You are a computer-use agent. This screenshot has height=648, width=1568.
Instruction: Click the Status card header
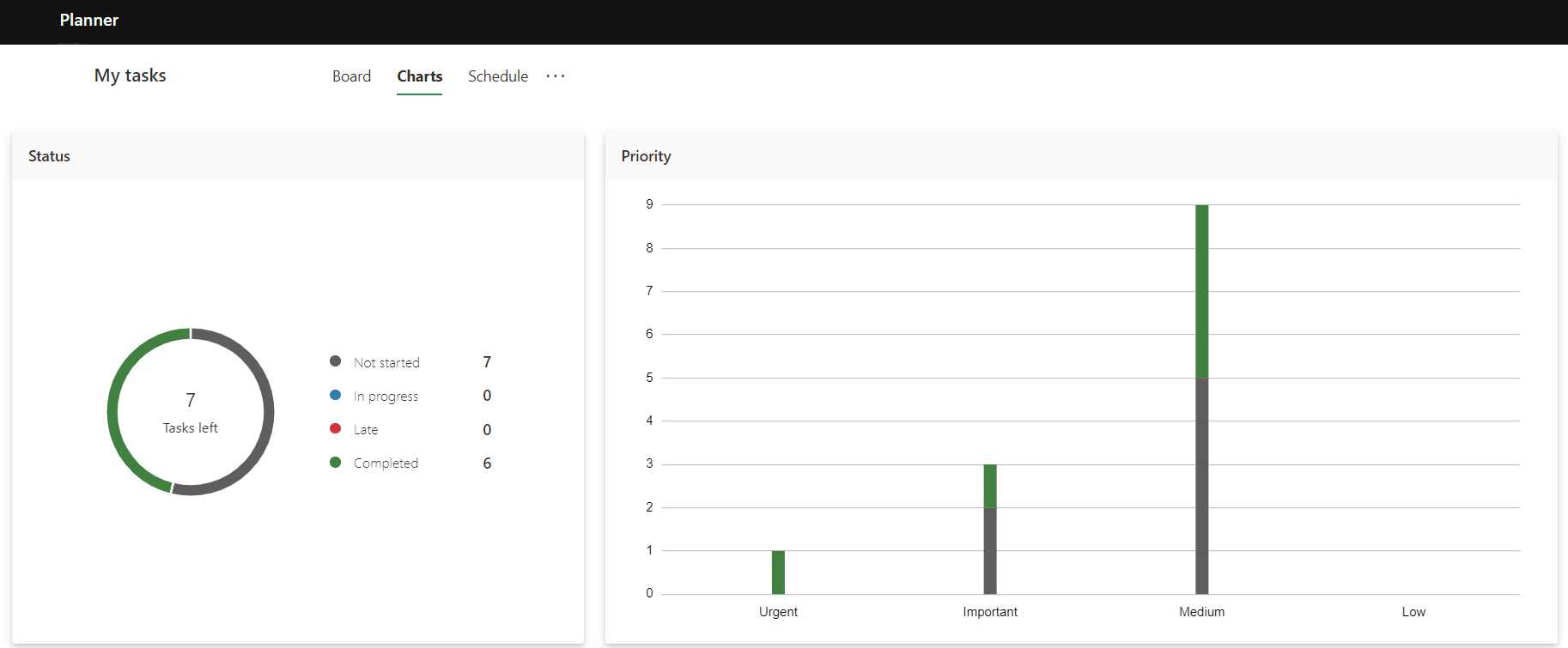click(298, 156)
